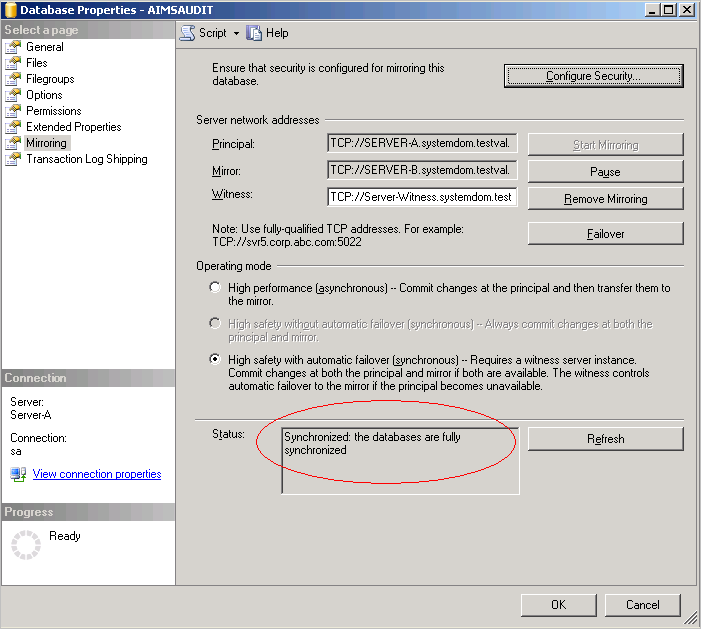Image resolution: width=701 pixels, height=629 pixels.
Task: Click the Permissions page icon
Action: (x=13, y=111)
